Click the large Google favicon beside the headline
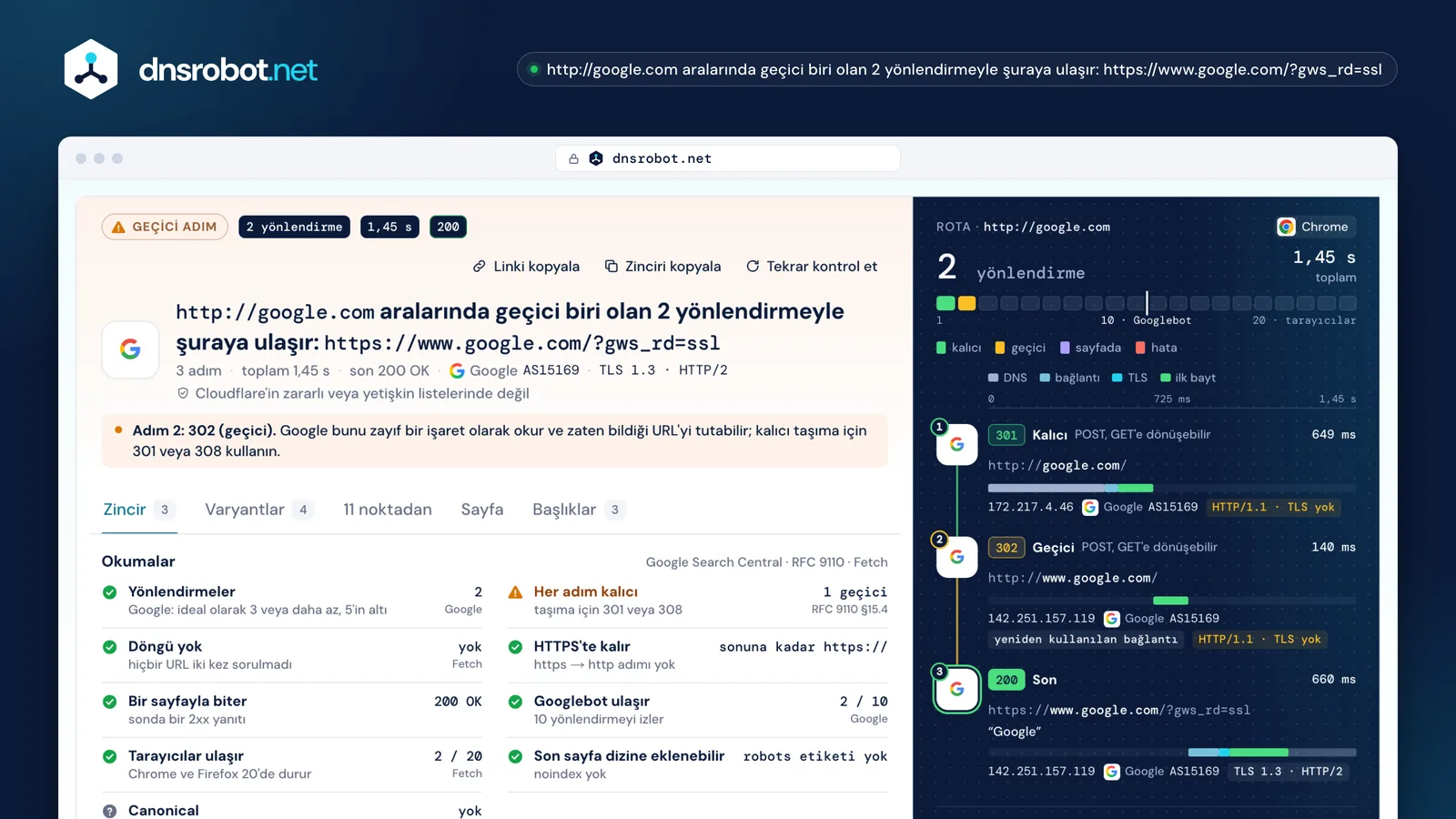The width and height of the screenshot is (1456, 819). point(130,349)
